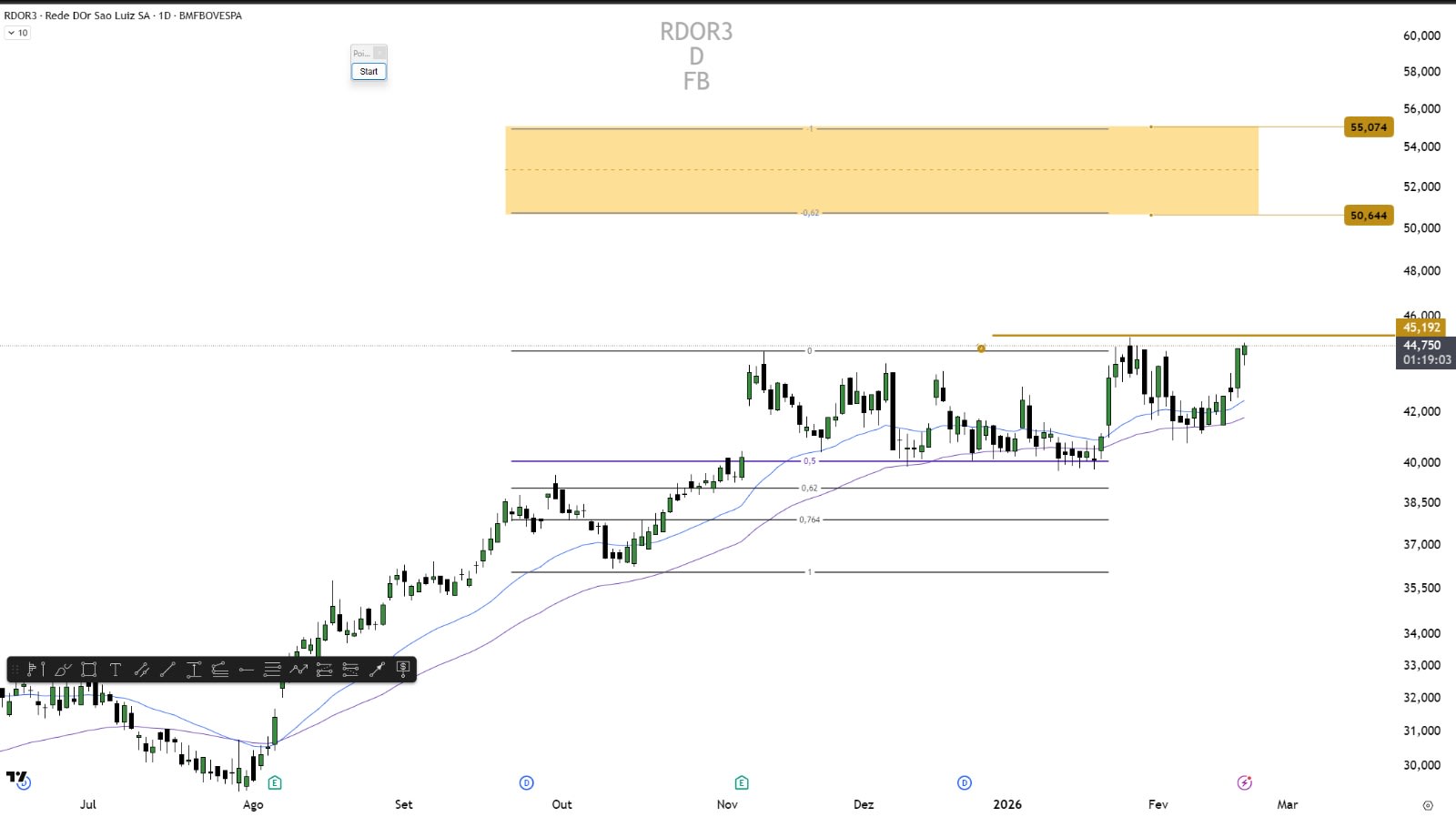This screenshot has width=1456, height=817.
Task: Select the zigzag price path tool
Action: [x=298, y=670]
